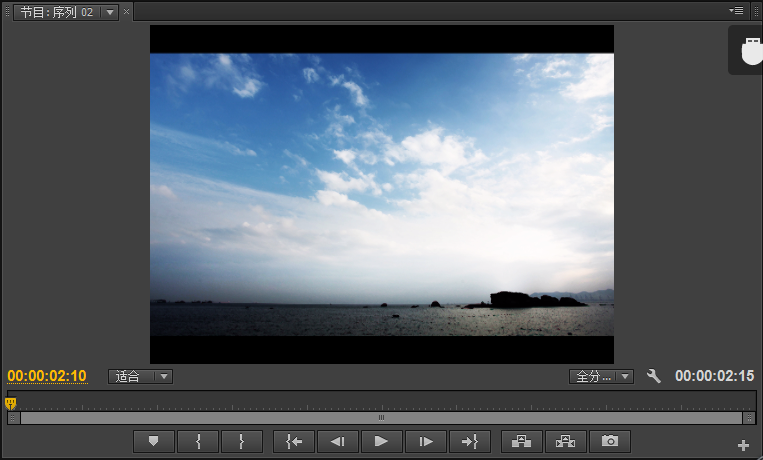The width and height of the screenshot is (763, 460).
Task: Mark Out point with right brace button
Action: point(242,442)
